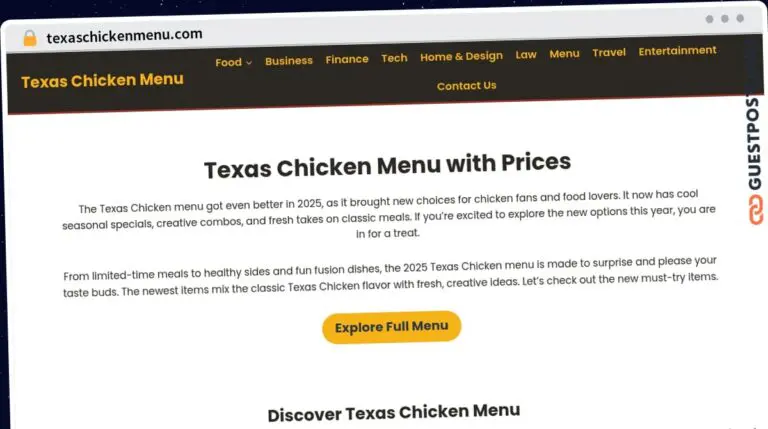Screen dimensions: 768x429
Task: Click the Texas Chicken Menu site logo
Action: coord(102,80)
